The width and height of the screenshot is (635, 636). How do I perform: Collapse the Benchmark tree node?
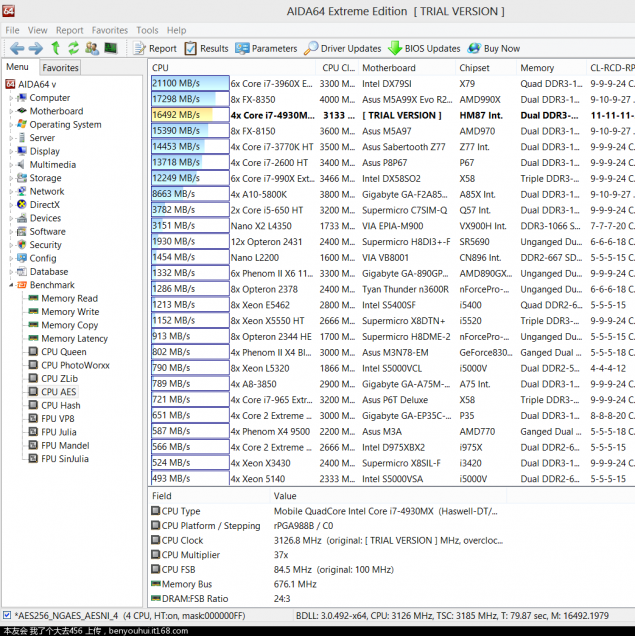click(x=11, y=285)
